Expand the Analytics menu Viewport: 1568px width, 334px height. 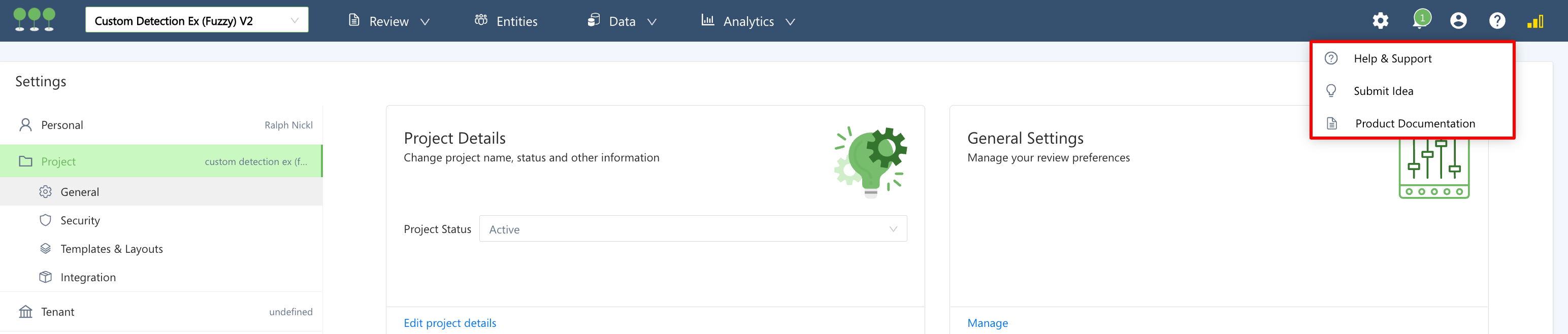pos(748,22)
